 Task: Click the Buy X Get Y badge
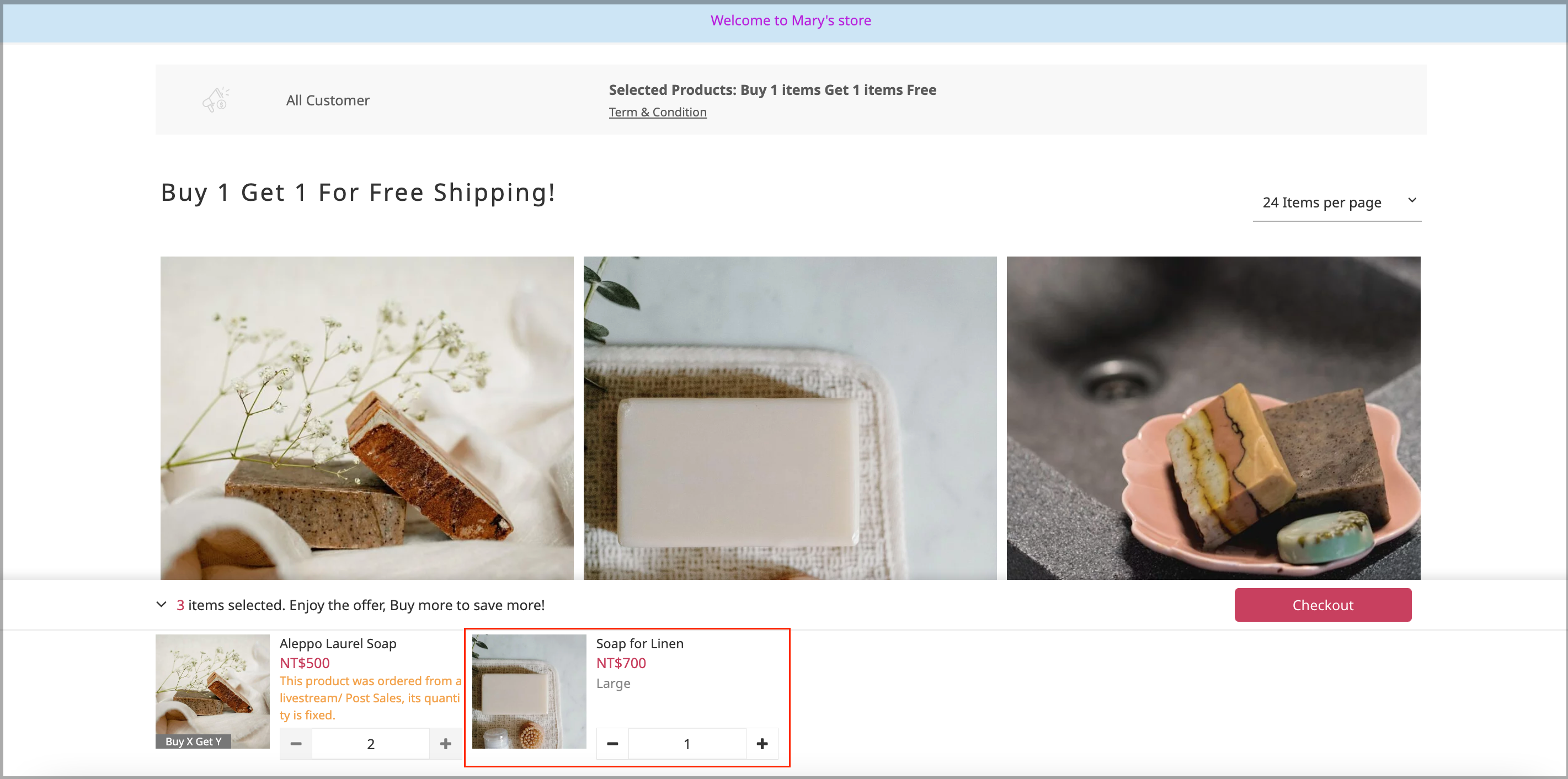point(193,741)
